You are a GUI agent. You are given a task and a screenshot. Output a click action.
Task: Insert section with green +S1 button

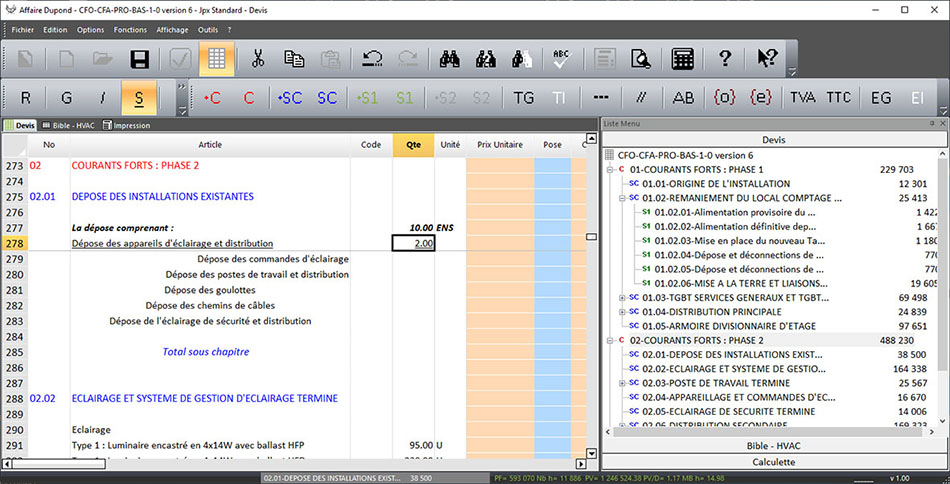[x=368, y=98]
